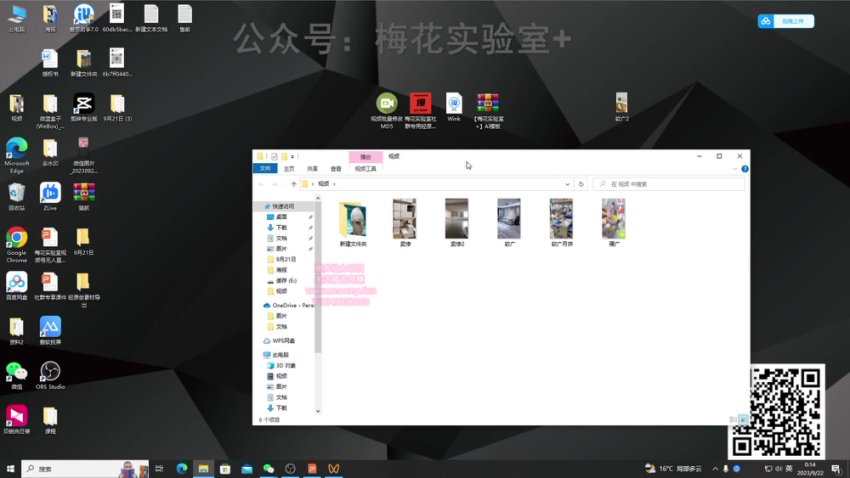The height and width of the screenshot is (478, 850).
Task: Click the Up arrow in Explorer navigation bar
Action: tap(293, 184)
